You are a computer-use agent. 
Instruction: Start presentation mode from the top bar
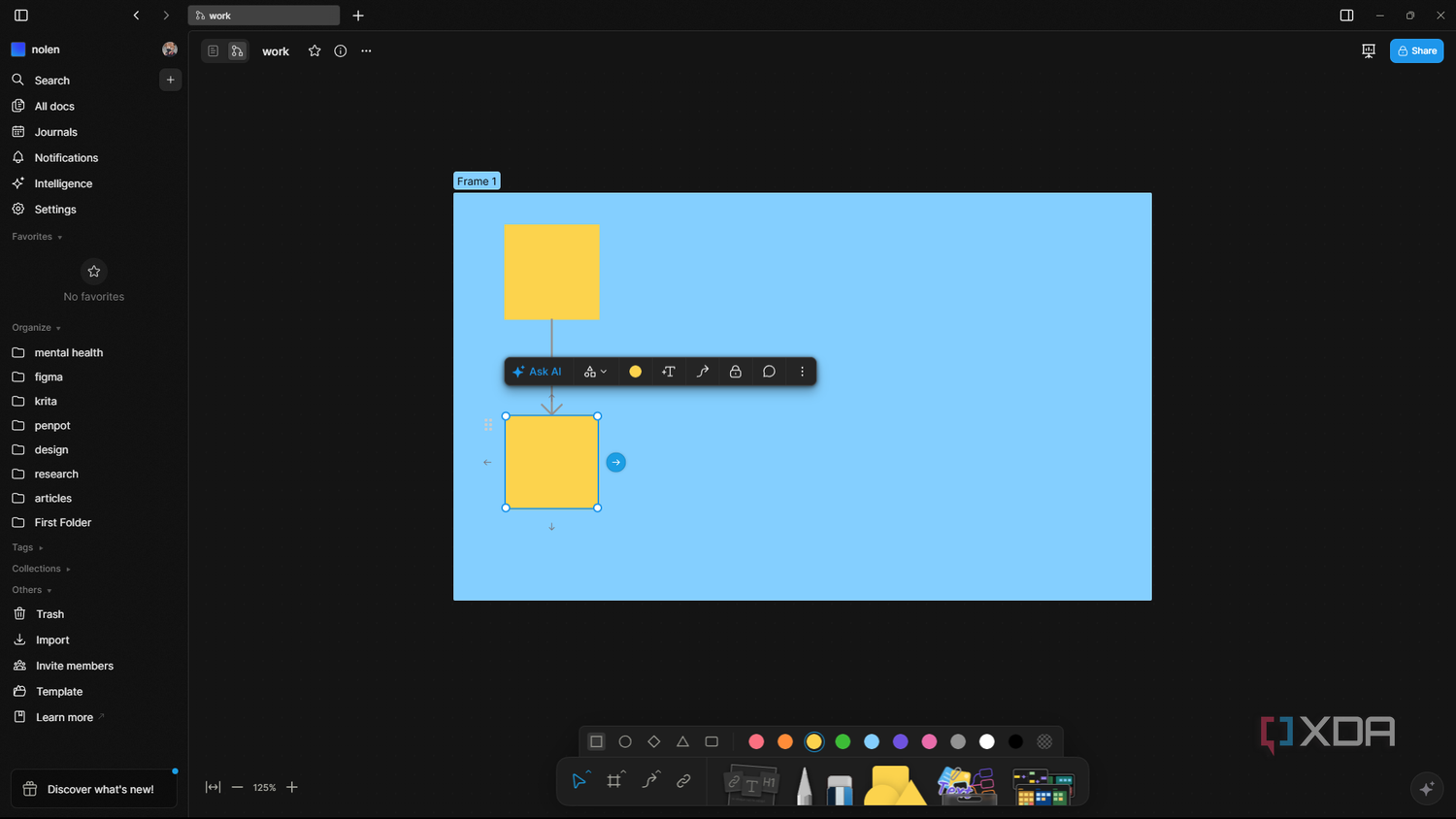pos(1369,50)
